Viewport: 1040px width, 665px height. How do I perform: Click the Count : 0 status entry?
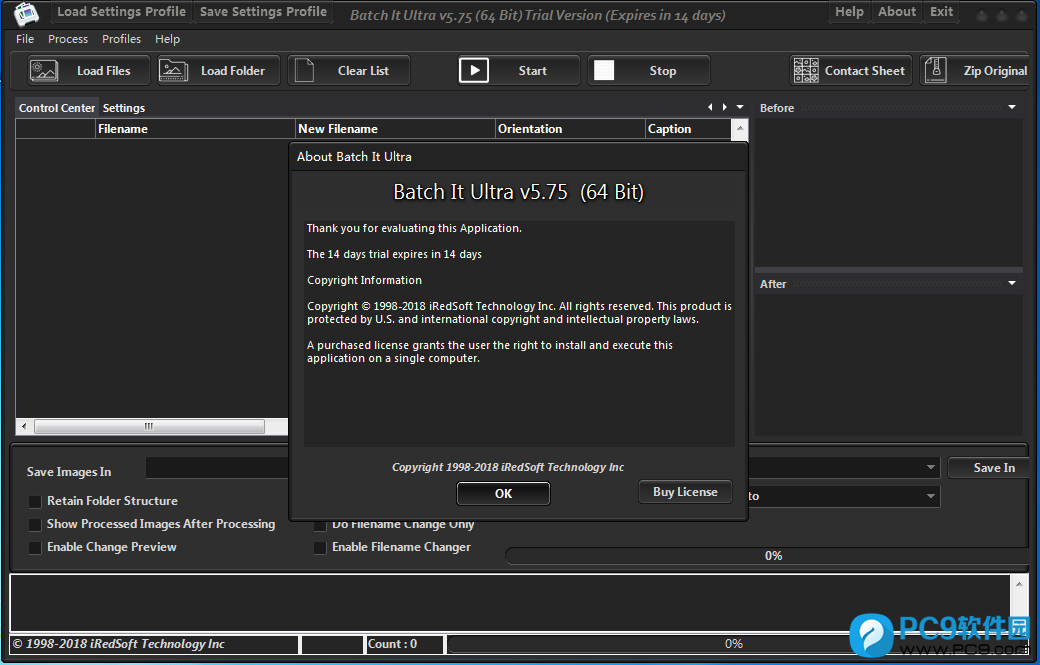(405, 644)
